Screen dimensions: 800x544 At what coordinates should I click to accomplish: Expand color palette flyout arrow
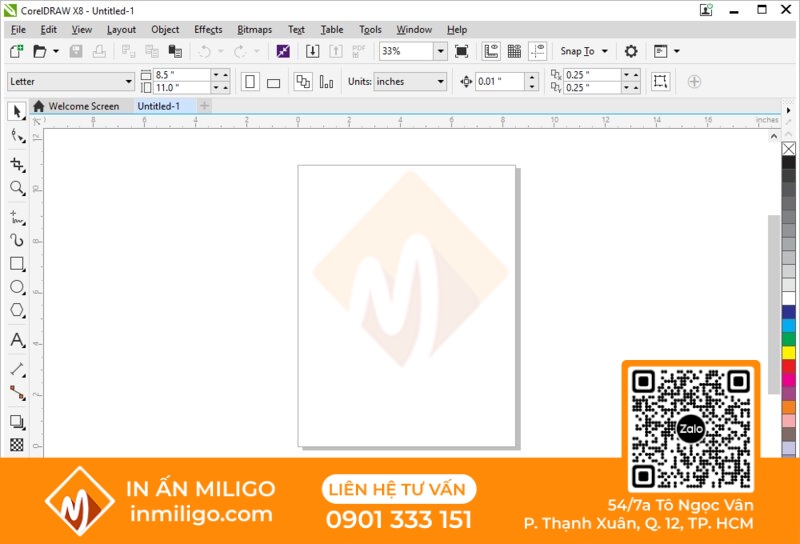[x=788, y=110]
